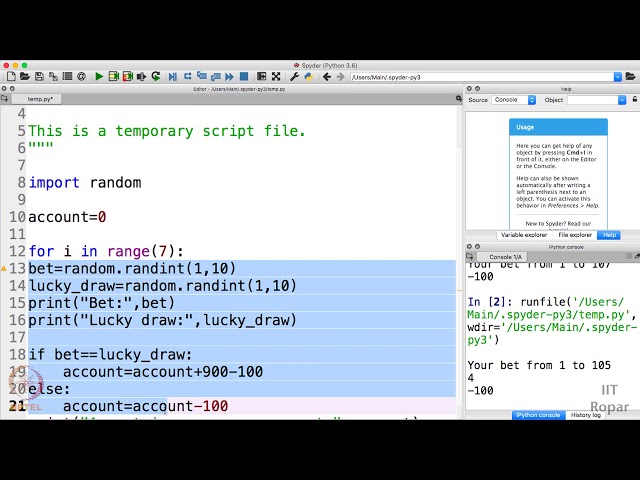640x480 pixels.
Task: Switch to the File explorer tab
Action: tap(575, 235)
